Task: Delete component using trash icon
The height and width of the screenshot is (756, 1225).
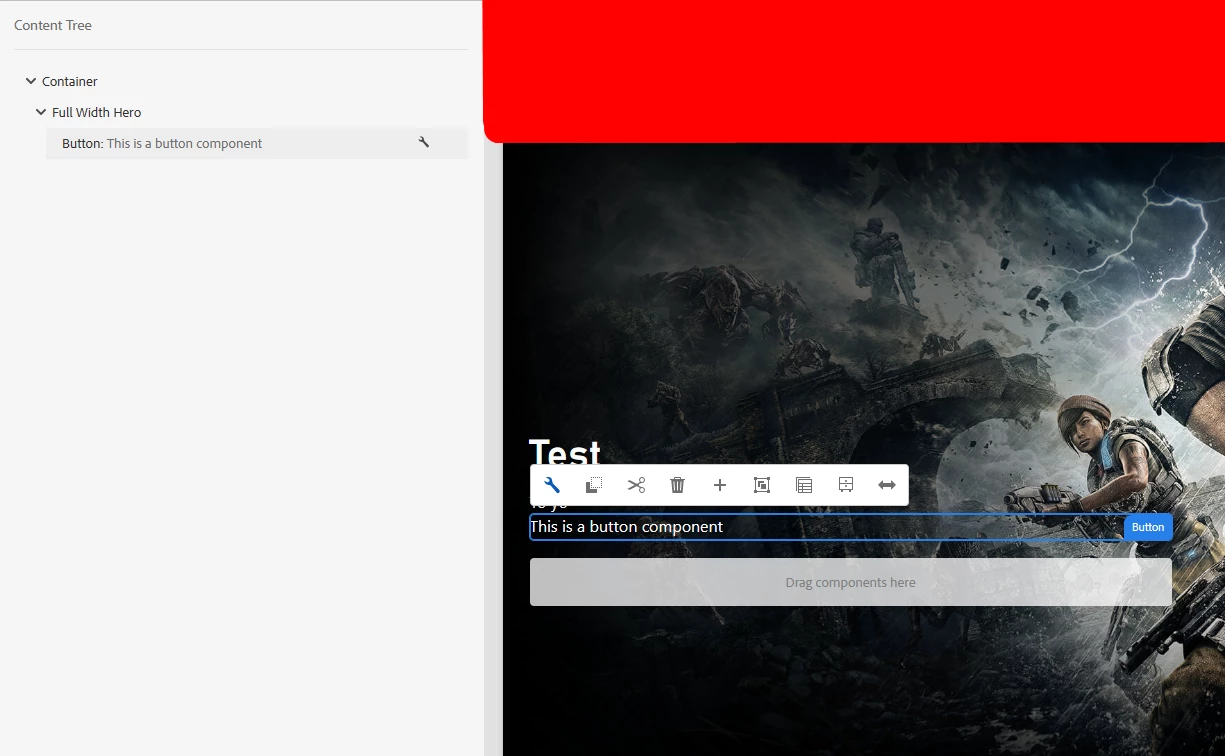Action: pyautogui.click(x=678, y=485)
